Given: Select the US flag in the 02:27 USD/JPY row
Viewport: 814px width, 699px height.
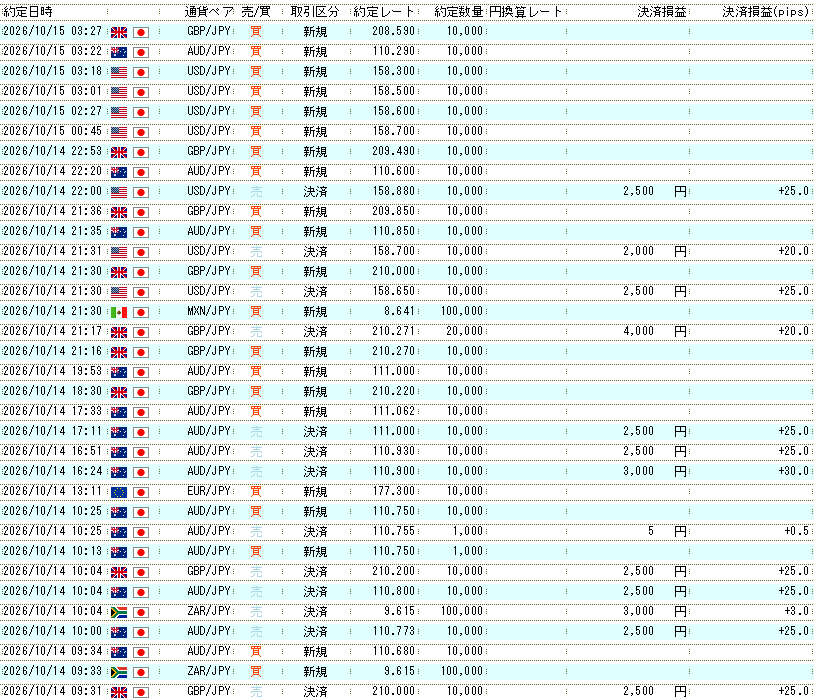Looking at the screenshot, I should click(119, 112).
